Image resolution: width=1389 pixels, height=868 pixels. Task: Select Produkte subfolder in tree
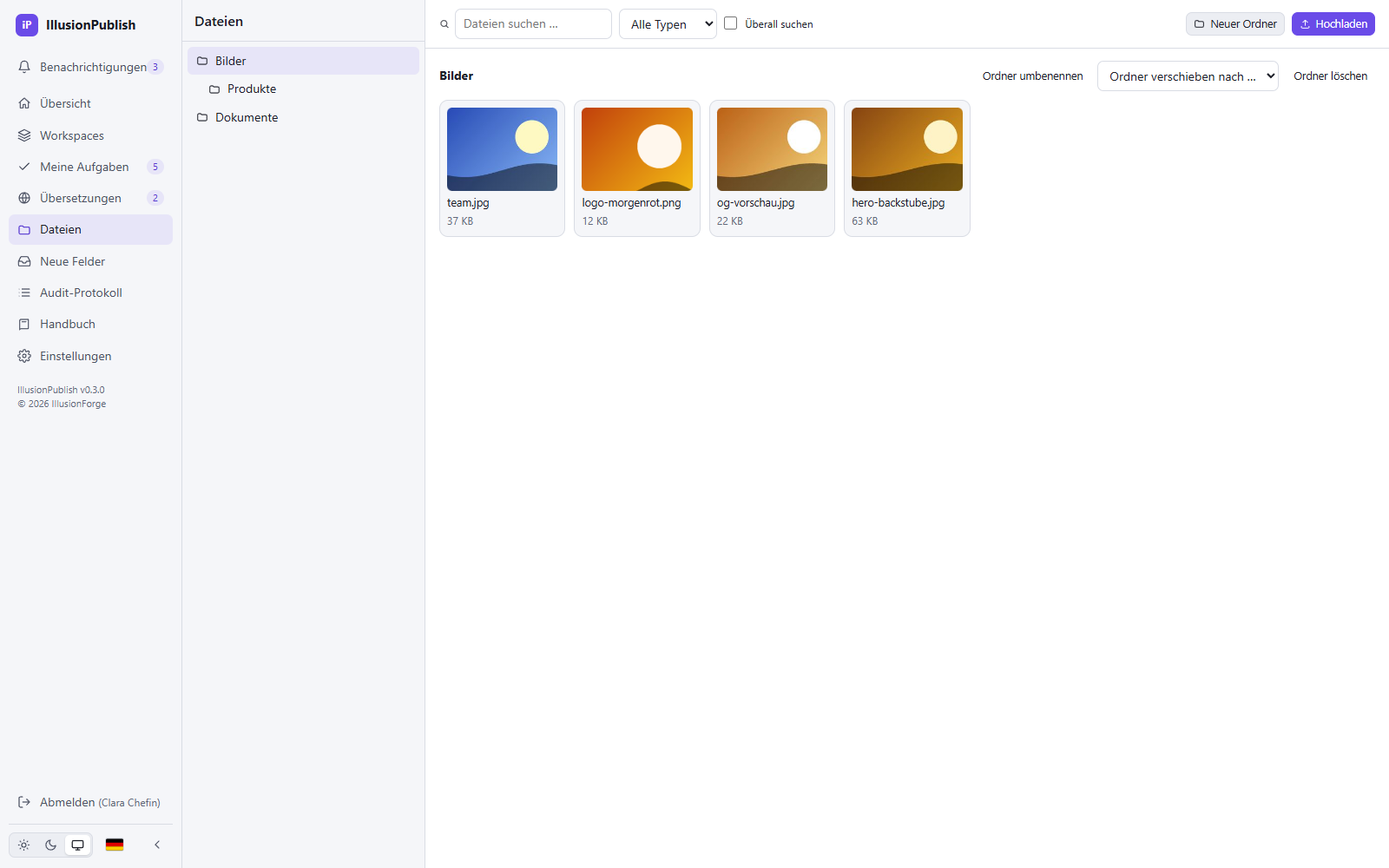pyautogui.click(x=303, y=89)
